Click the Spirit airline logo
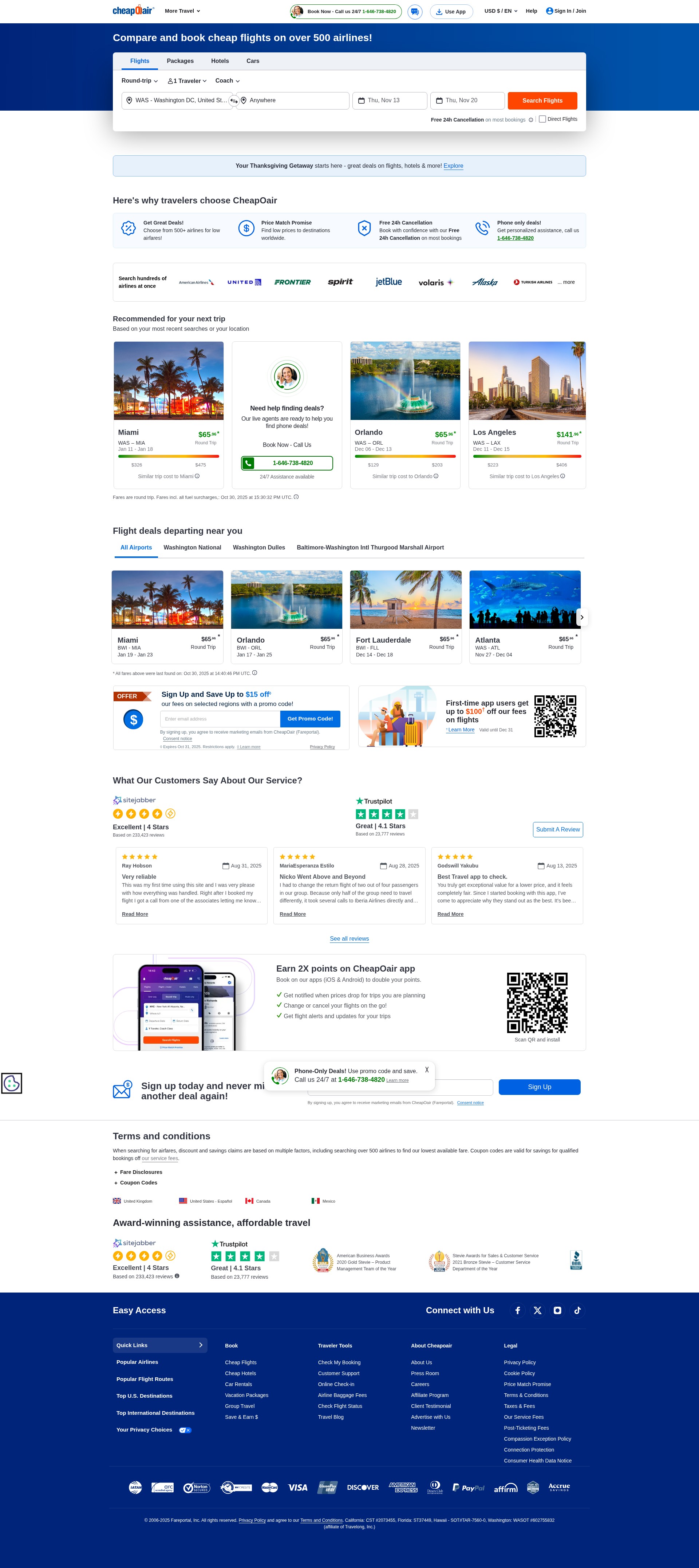The image size is (699, 1568). tap(340, 282)
